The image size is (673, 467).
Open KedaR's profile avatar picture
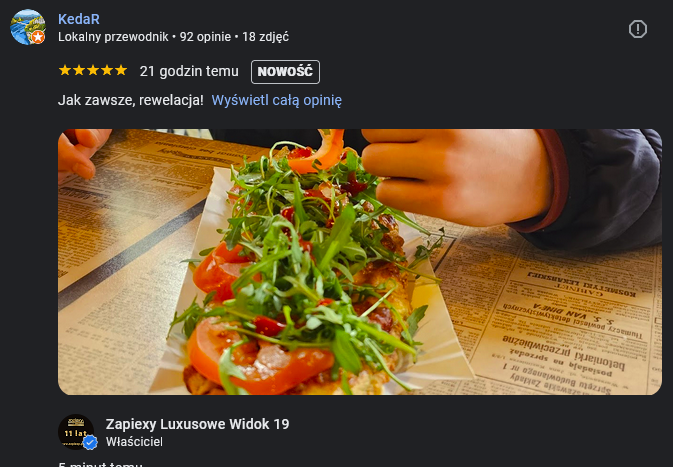click(x=28, y=27)
